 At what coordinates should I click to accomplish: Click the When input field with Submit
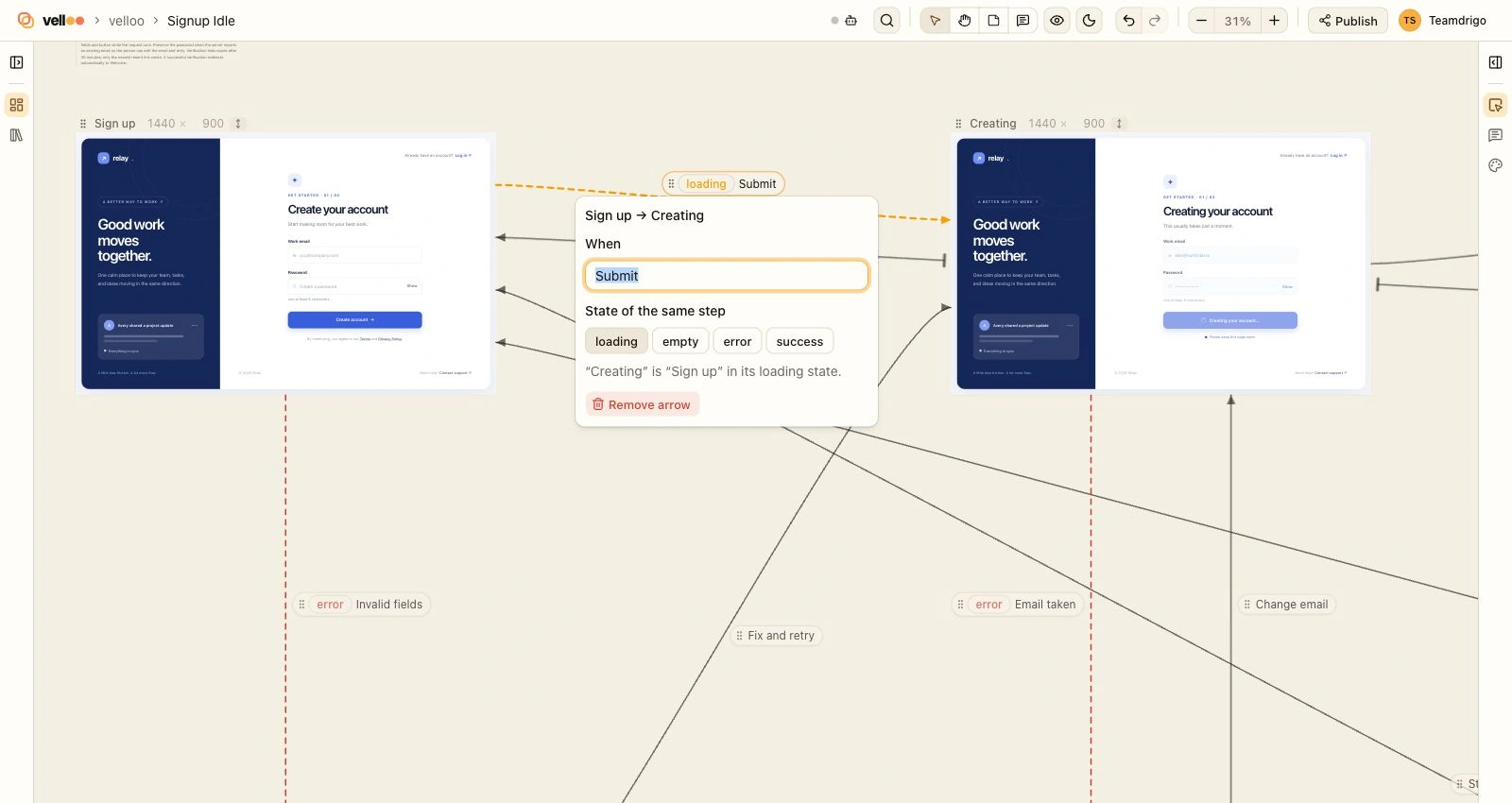click(x=727, y=276)
